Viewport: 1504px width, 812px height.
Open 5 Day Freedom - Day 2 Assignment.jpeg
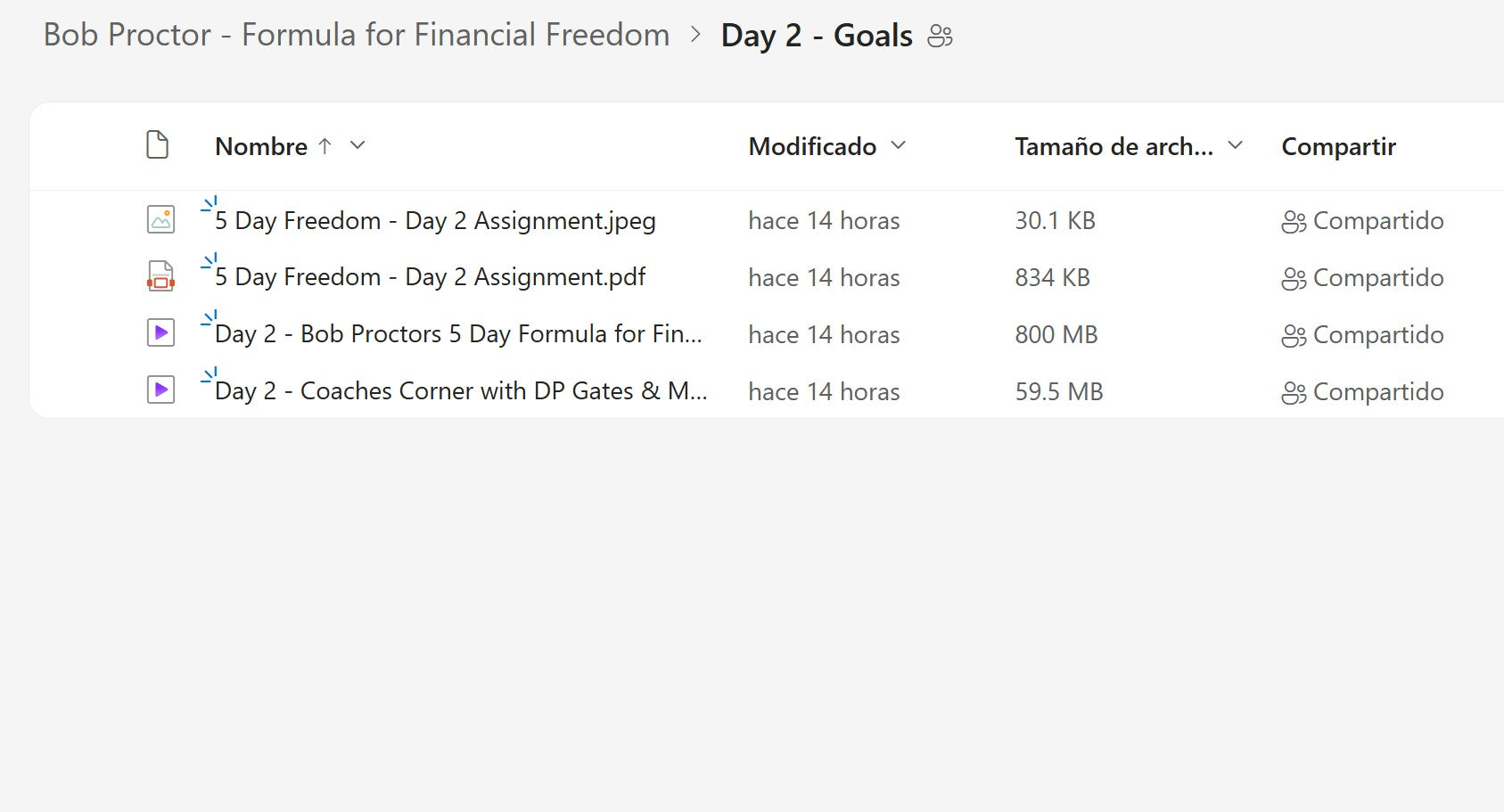(435, 220)
